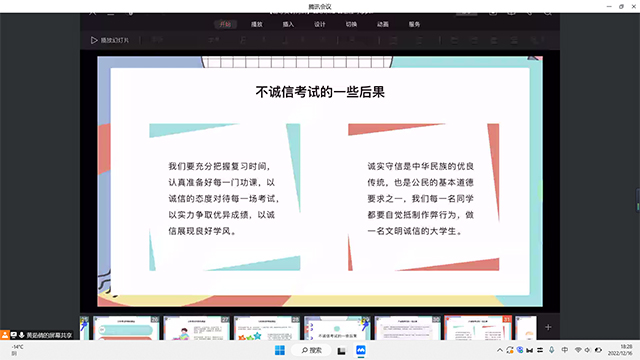This screenshot has width=640, height=360.
Task: Click the taskbar 搜索 search box
Action: click(x=311, y=350)
